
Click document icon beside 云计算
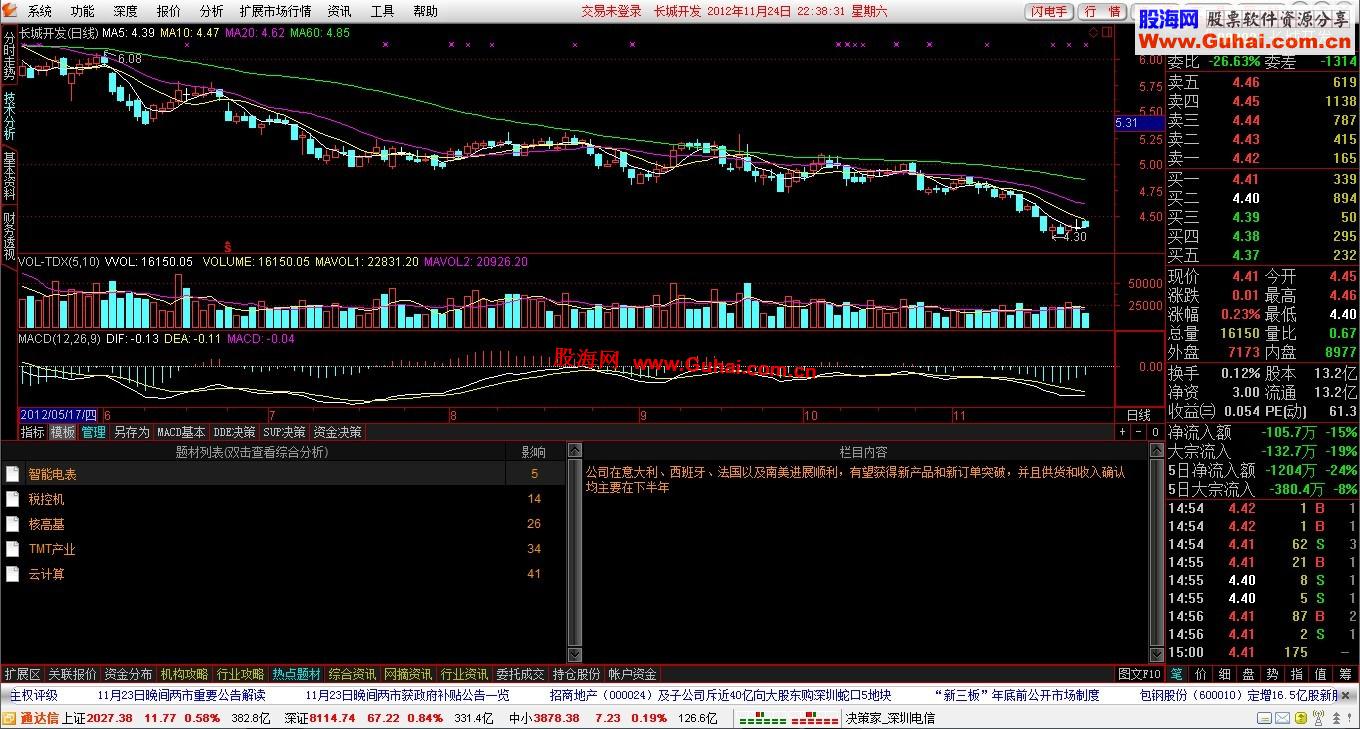(x=12, y=574)
